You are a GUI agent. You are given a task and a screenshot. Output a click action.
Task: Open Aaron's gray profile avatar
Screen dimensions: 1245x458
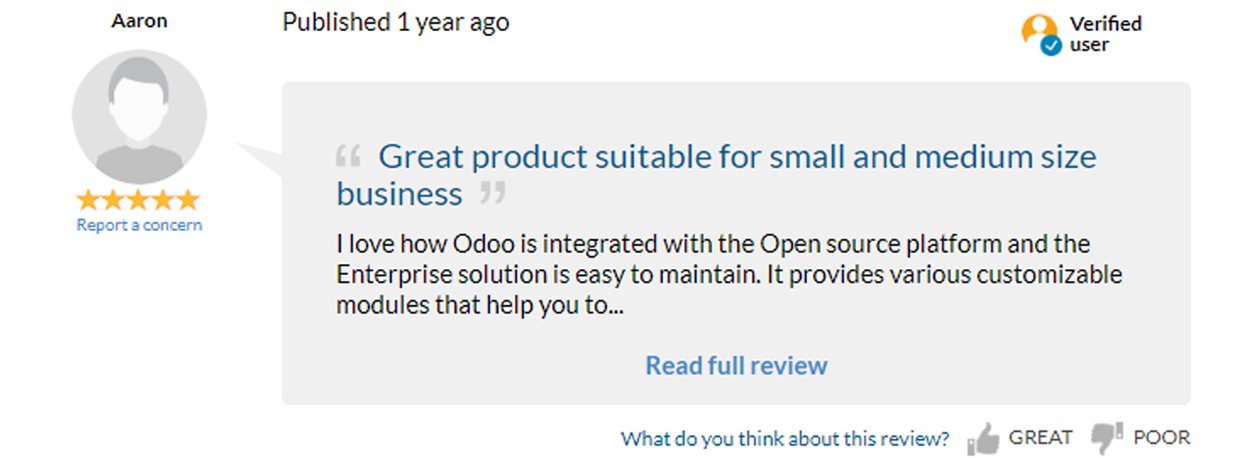pyautogui.click(x=140, y=116)
